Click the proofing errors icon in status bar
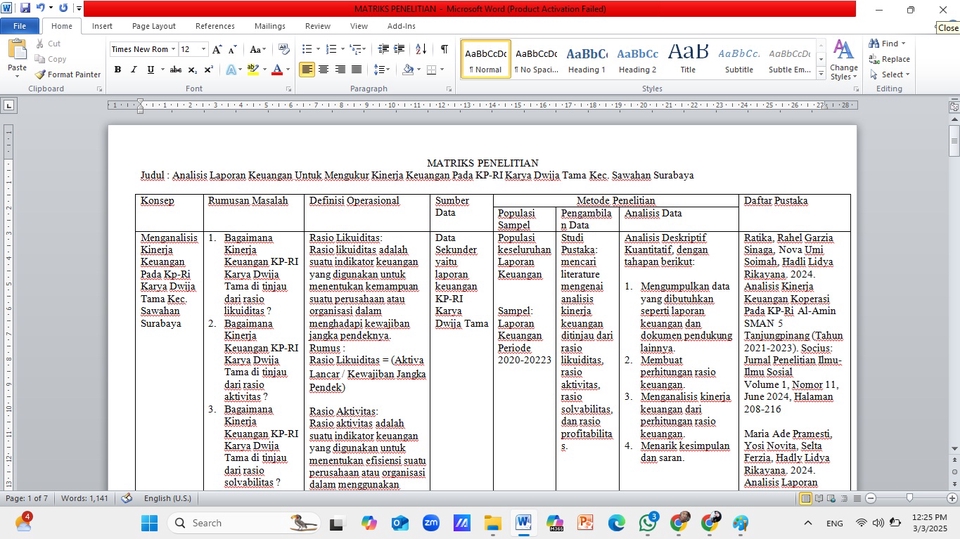960x539 pixels. pyautogui.click(x=127, y=498)
